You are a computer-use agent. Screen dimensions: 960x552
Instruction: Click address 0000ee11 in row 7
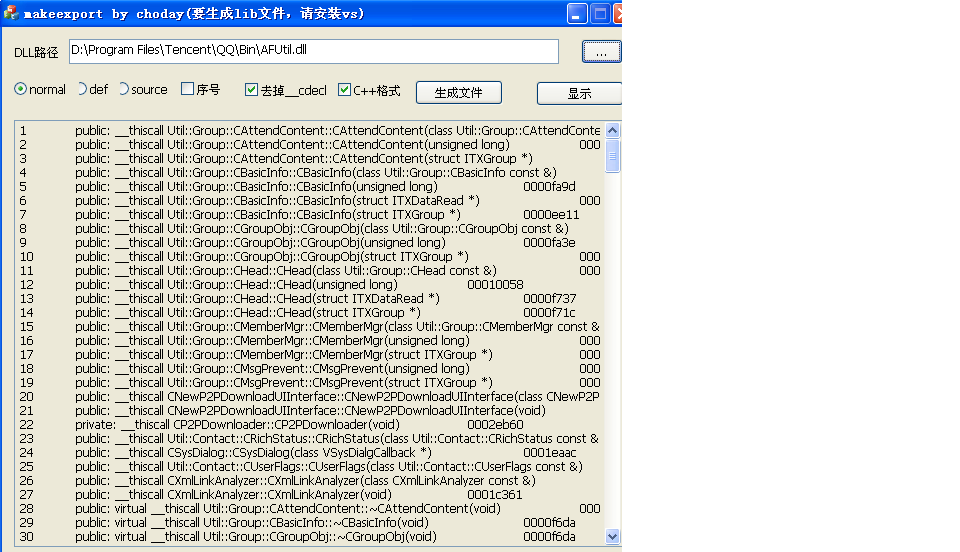click(551, 215)
